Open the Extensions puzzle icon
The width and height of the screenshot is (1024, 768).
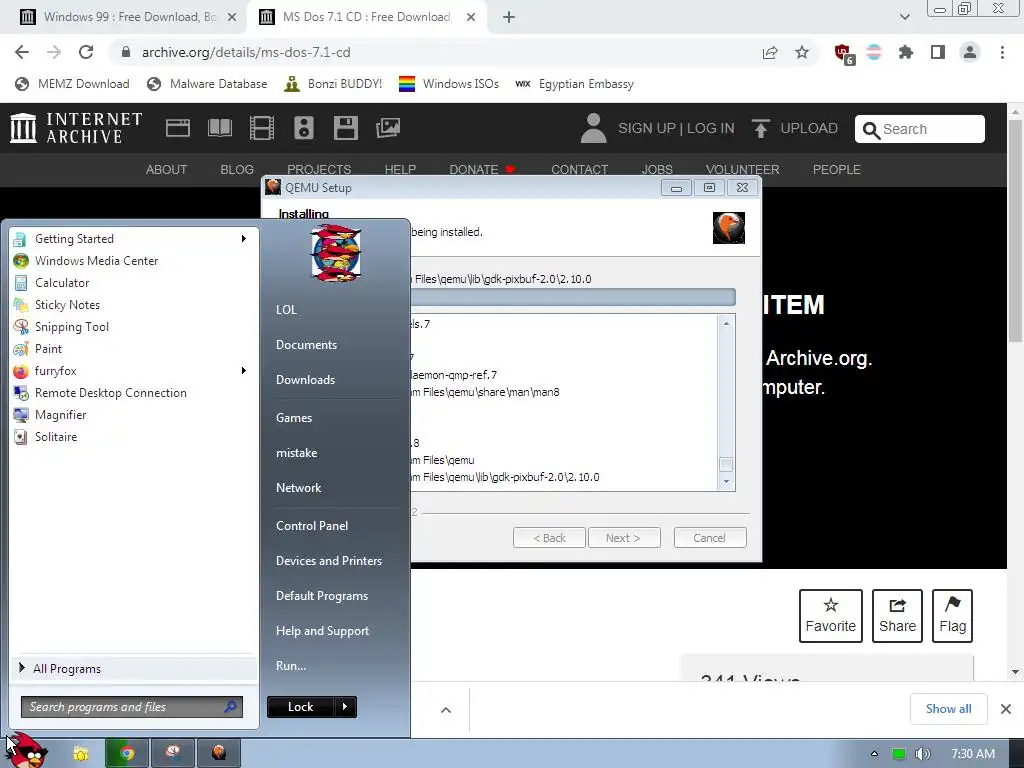pyautogui.click(x=905, y=52)
